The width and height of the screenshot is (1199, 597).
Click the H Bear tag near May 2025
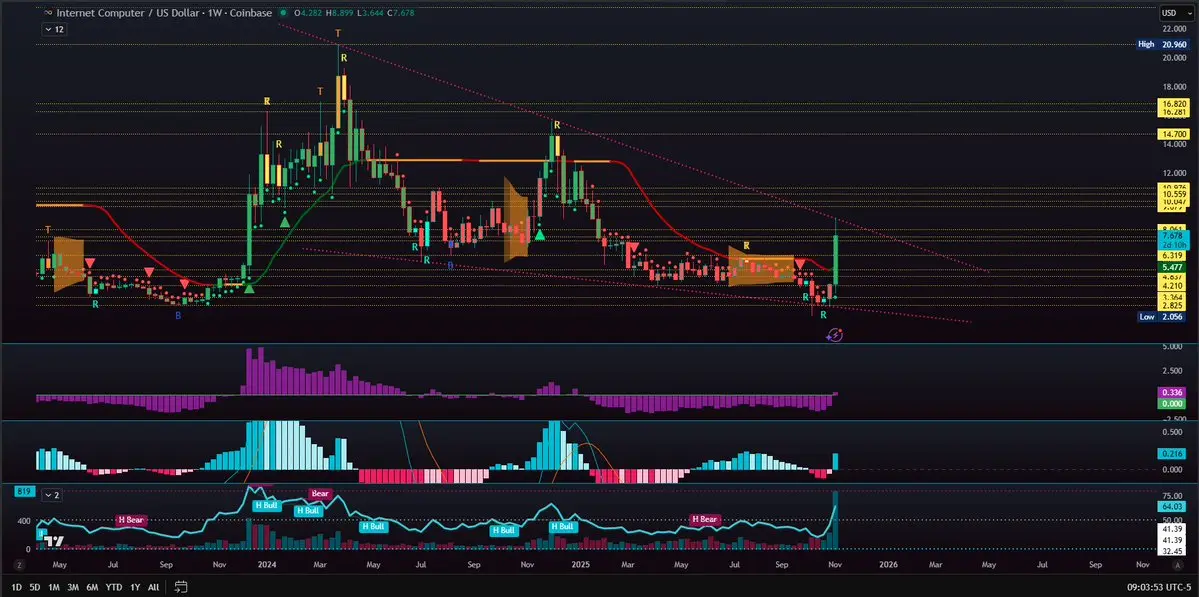click(705, 519)
